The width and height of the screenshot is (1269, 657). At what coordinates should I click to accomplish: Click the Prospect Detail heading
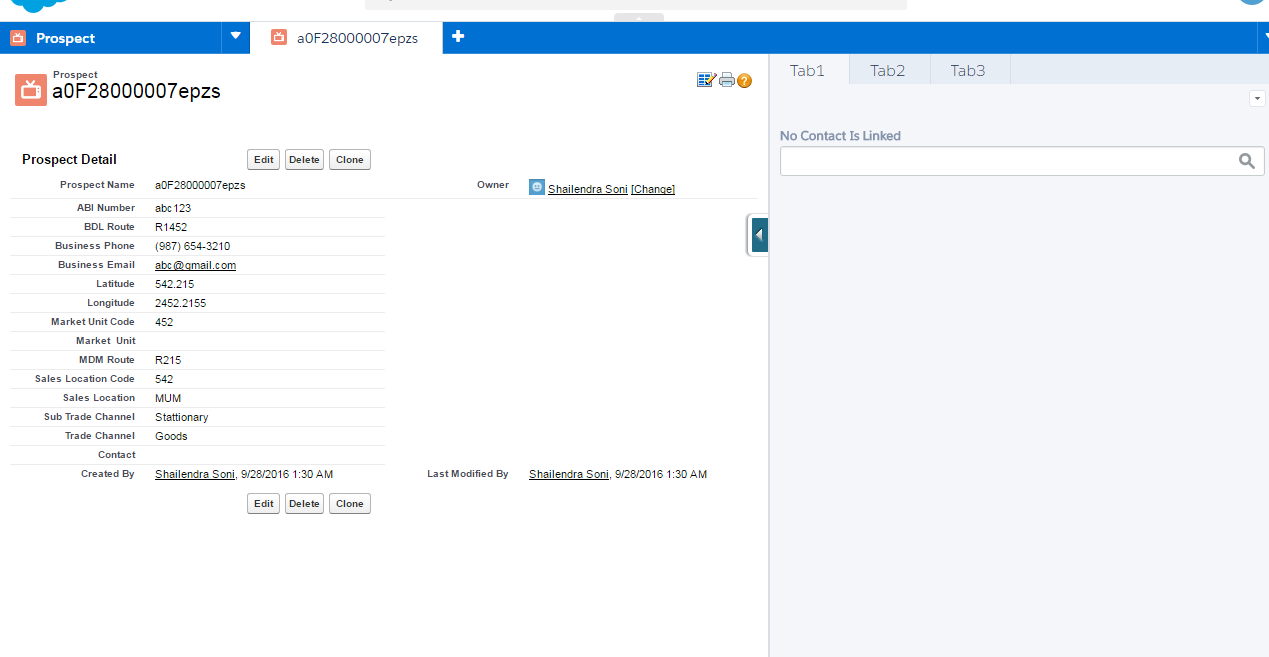(69, 159)
